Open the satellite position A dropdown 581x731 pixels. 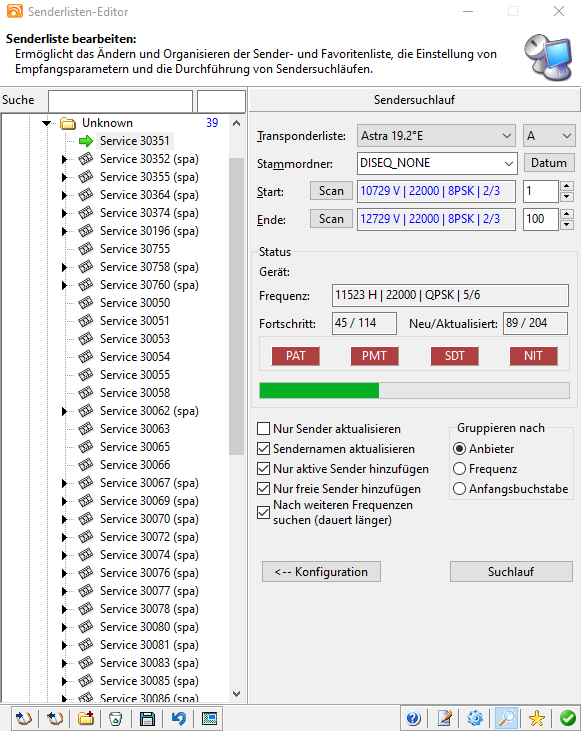coord(549,136)
